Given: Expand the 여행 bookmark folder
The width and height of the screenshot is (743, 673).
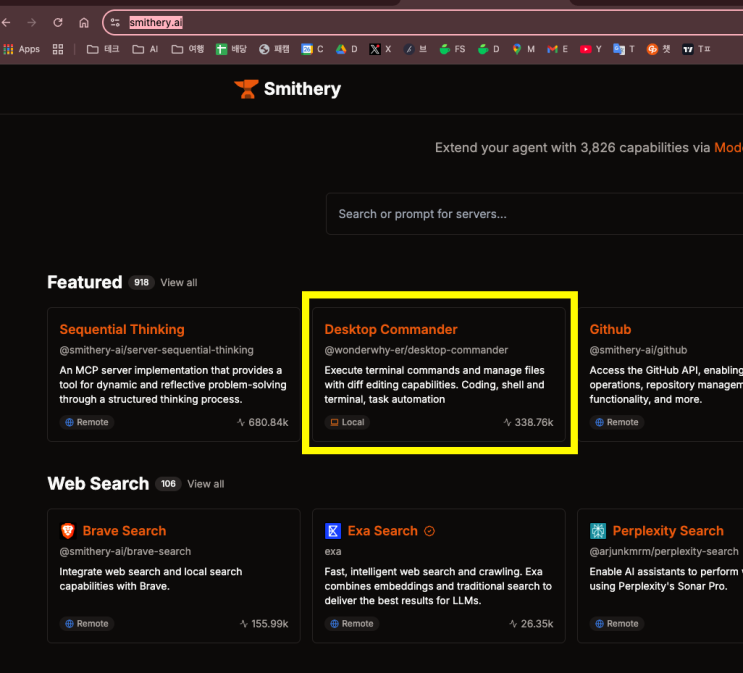Looking at the screenshot, I should click(187, 49).
